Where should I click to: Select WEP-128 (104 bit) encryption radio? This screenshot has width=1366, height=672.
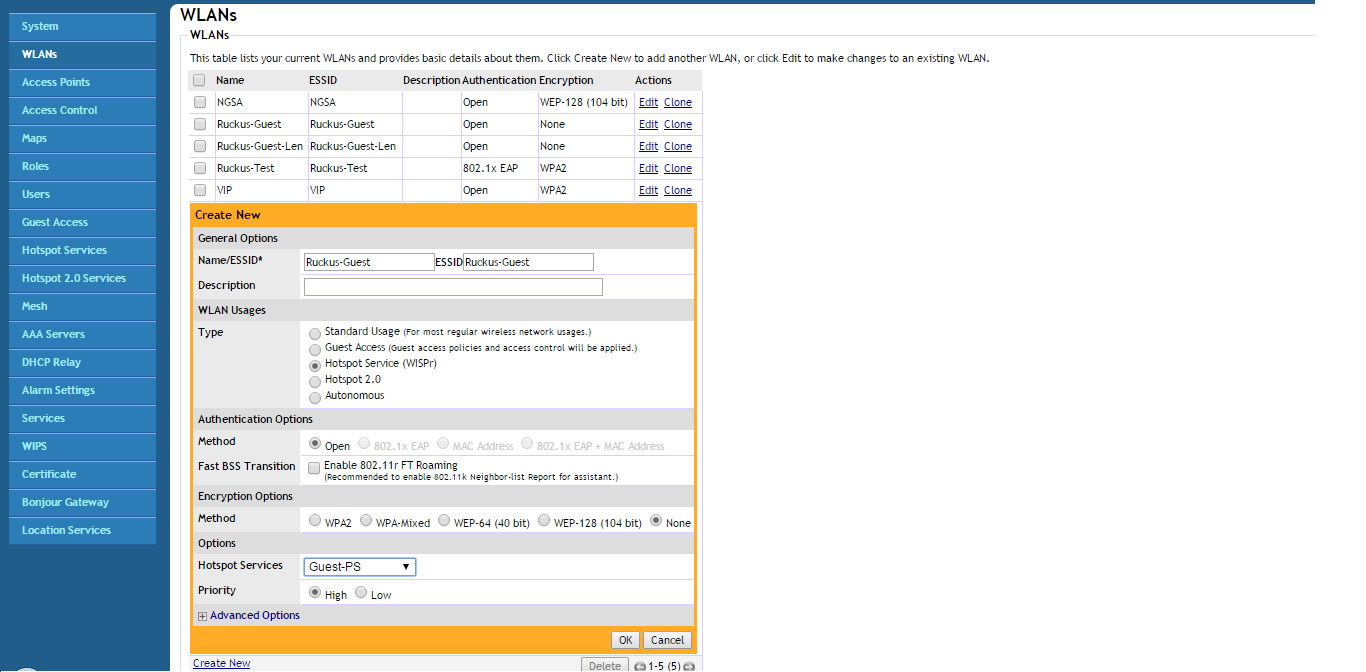coord(544,521)
